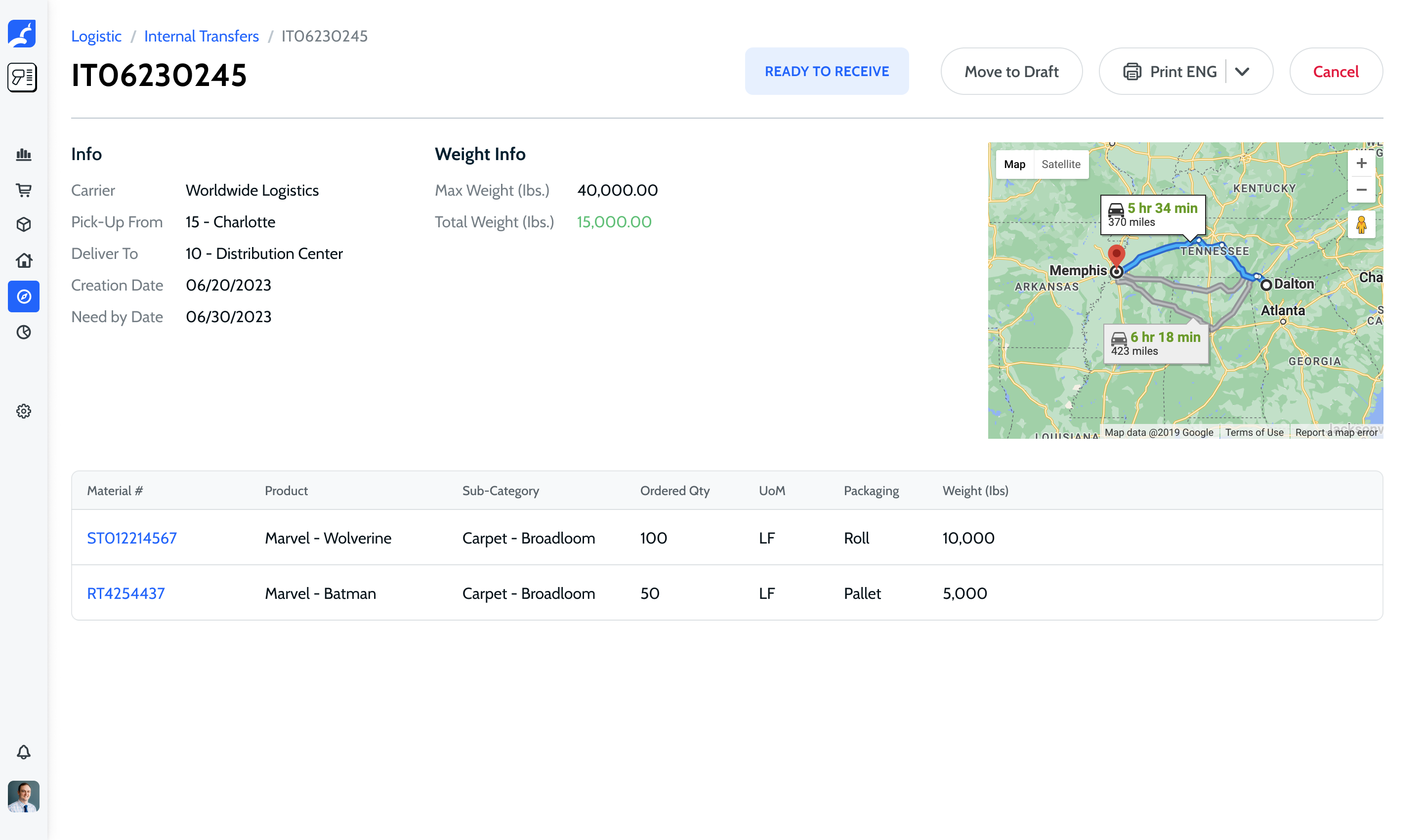Expand the Print ENG dropdown arrow
Viewport: 1423px width, 840px height.
coord(1242,72)
